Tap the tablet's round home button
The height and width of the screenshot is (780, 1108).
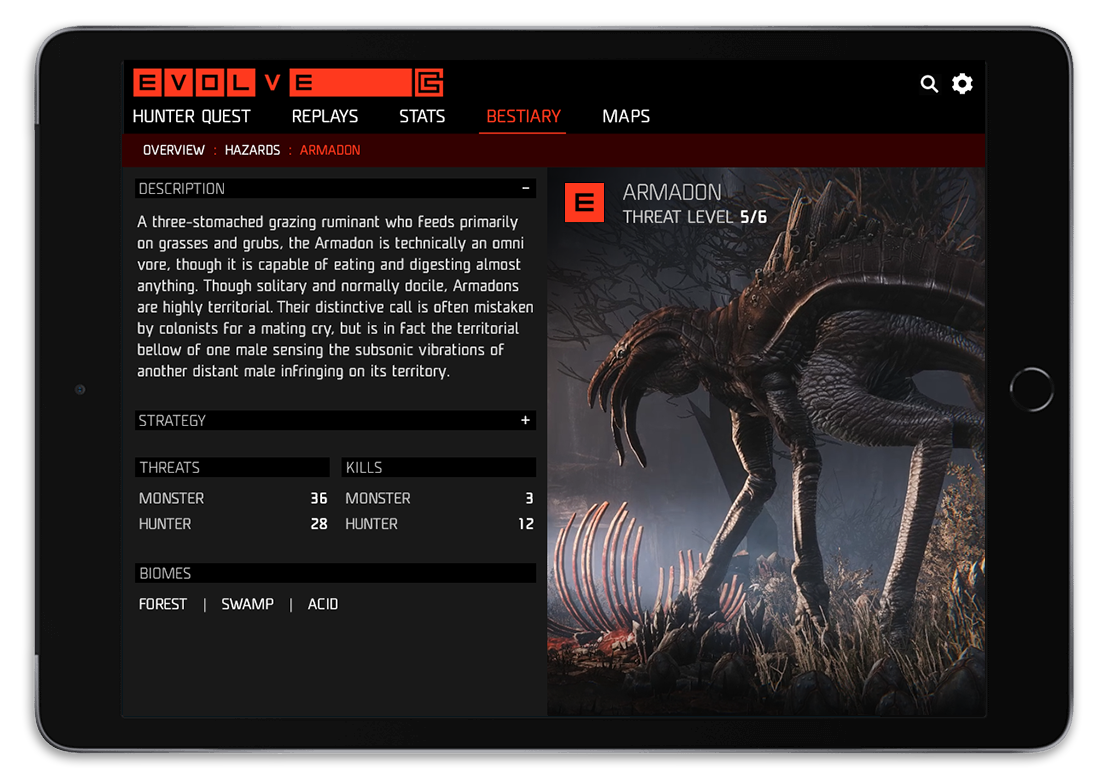[1031, 389]
